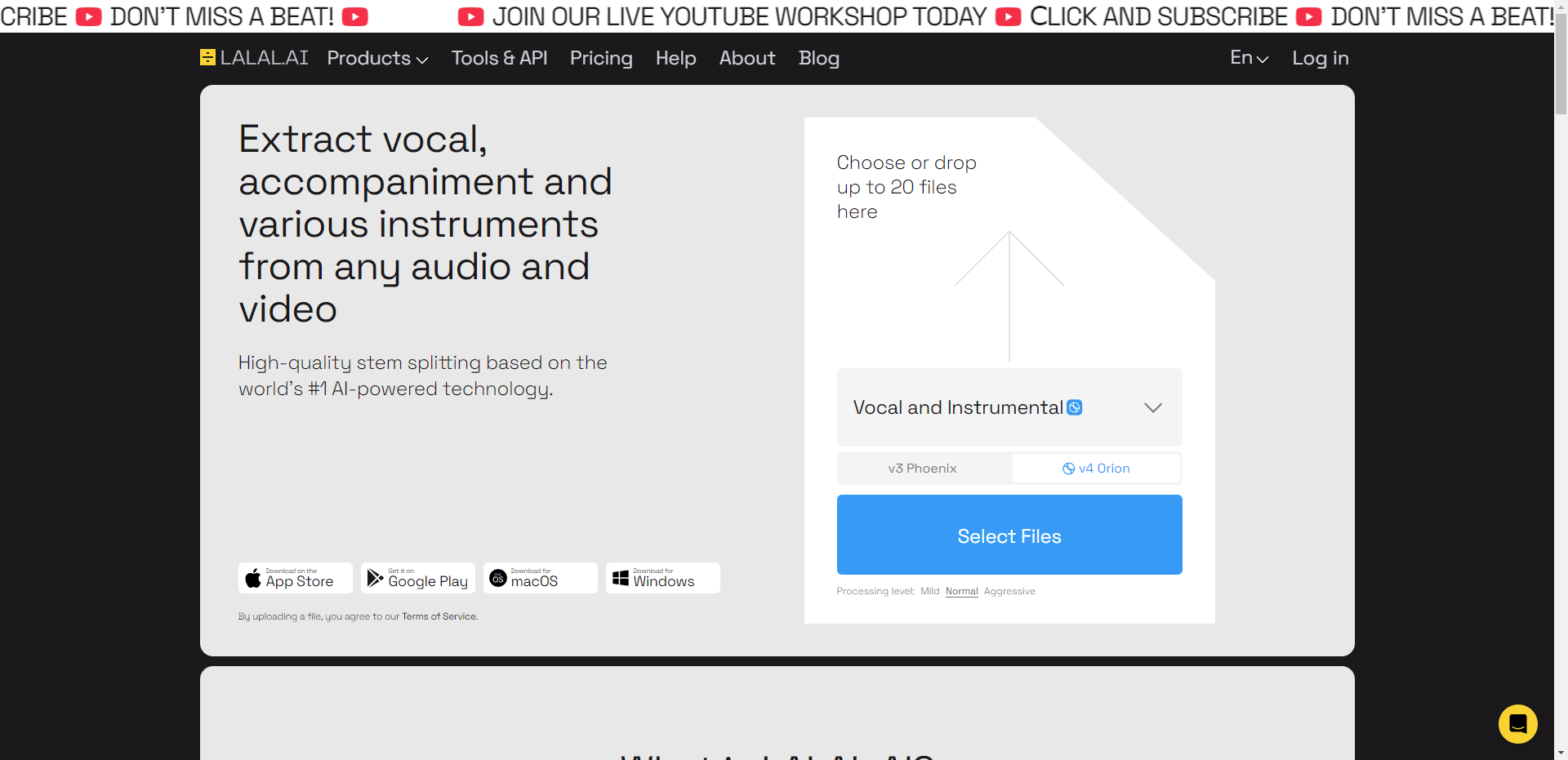Click the blue badge next to Vocal and Instrumental
Viewport: 1568px width, 760px height.
(x=1075, y=407)
